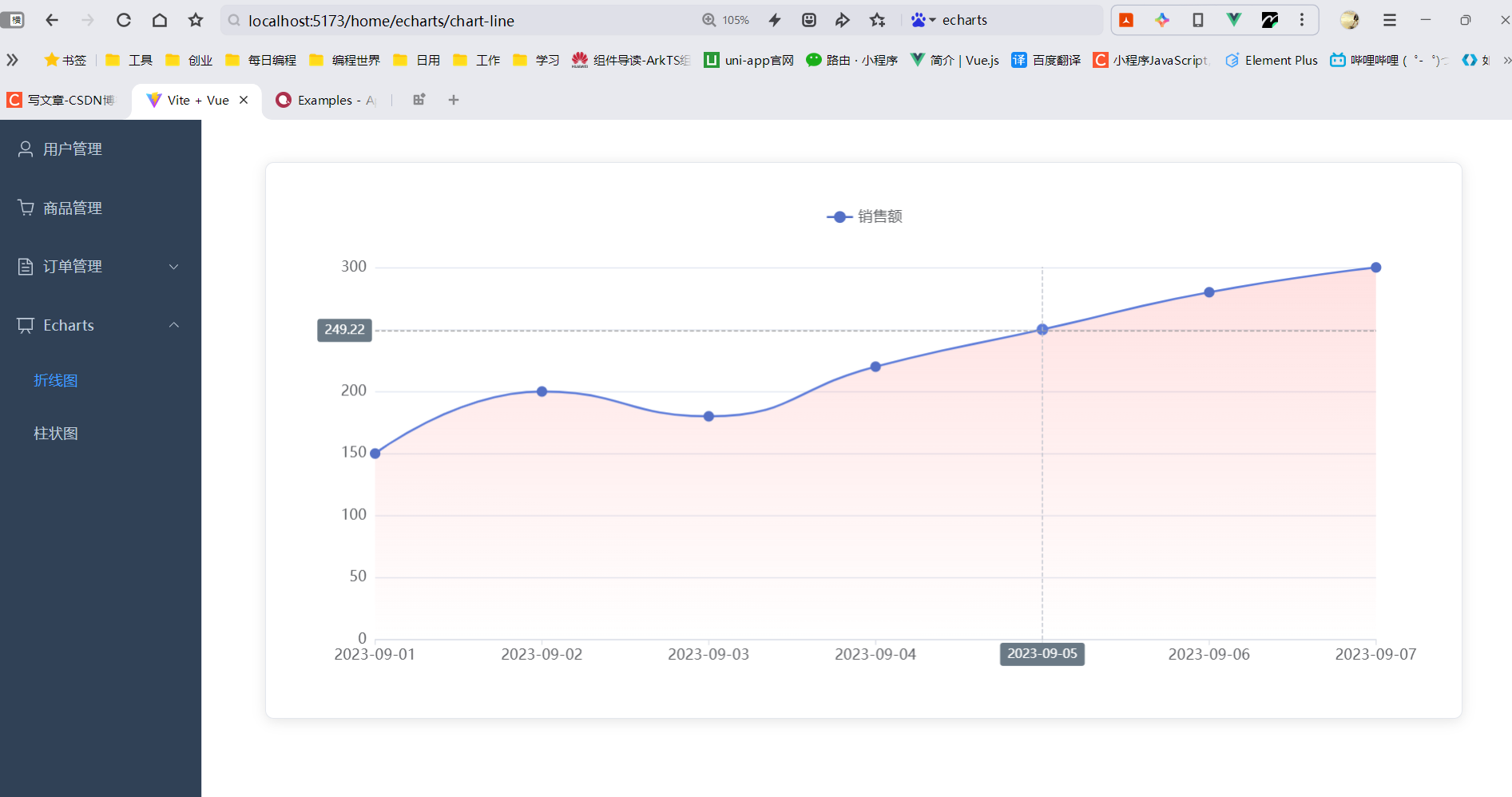
Task: Open the three-dot extensions menu
Action: [1302, 20]
